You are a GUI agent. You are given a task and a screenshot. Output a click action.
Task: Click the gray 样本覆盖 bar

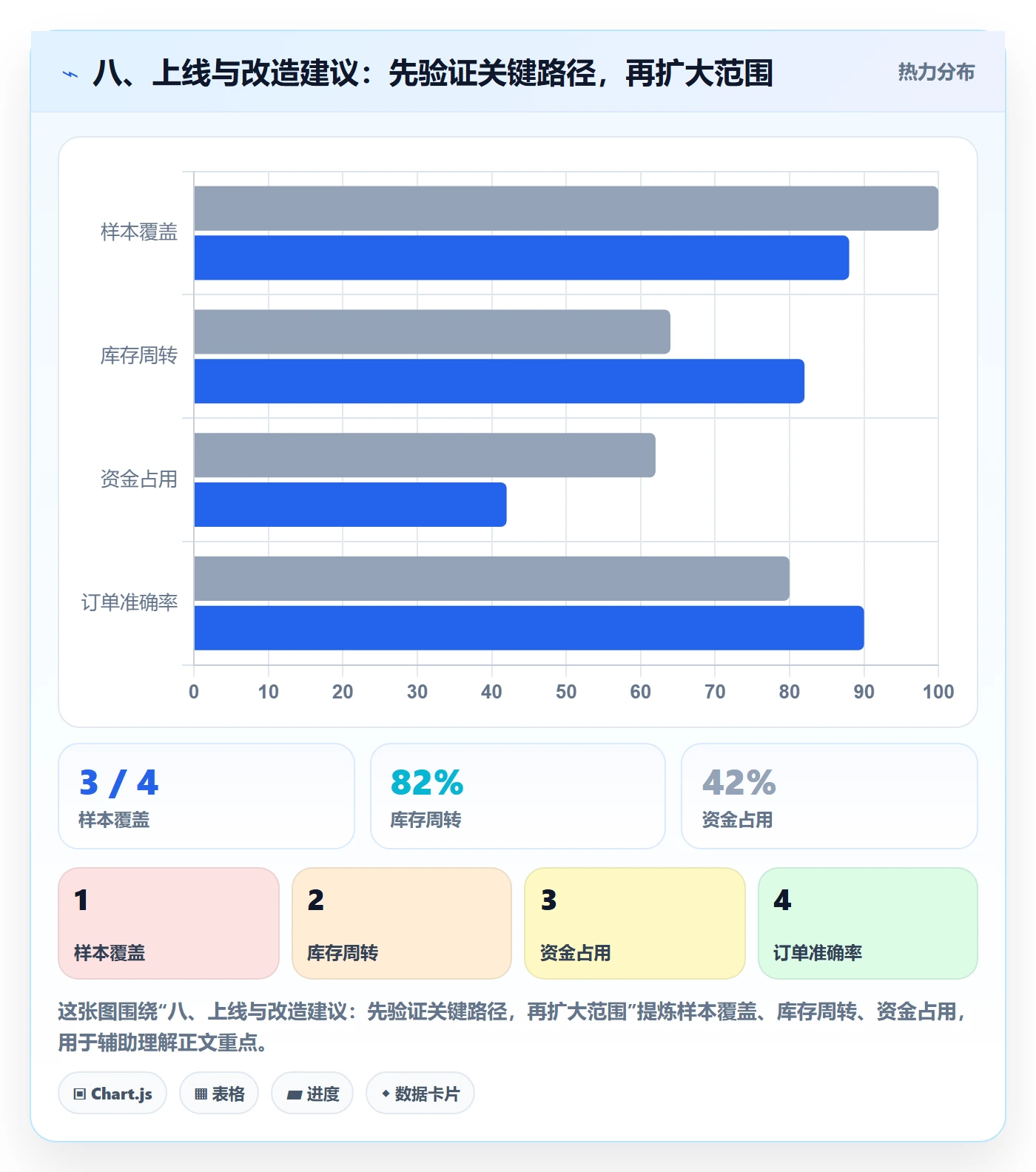point(566,209)
